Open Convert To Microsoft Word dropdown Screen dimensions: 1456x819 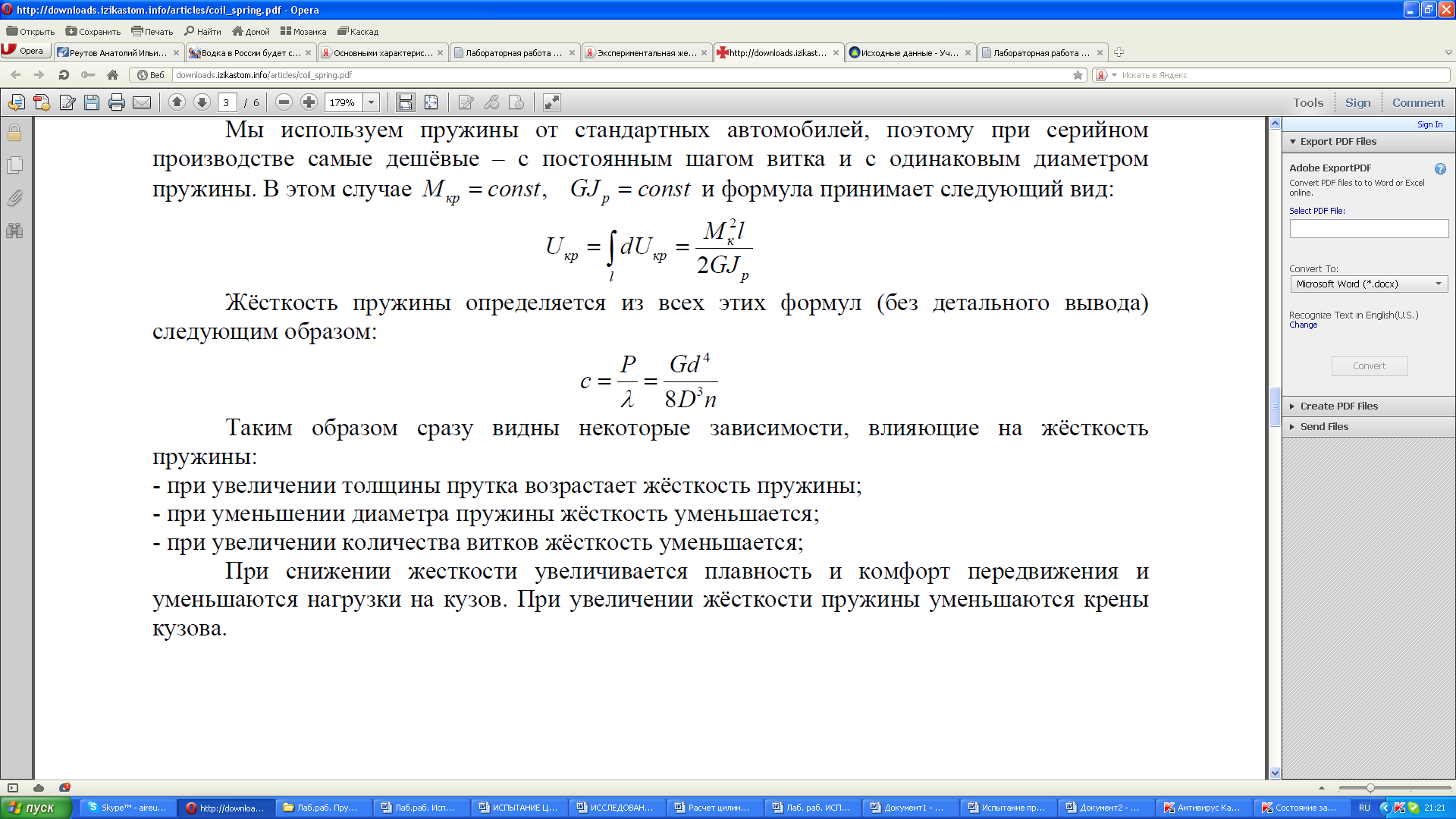click(1369, 284)
